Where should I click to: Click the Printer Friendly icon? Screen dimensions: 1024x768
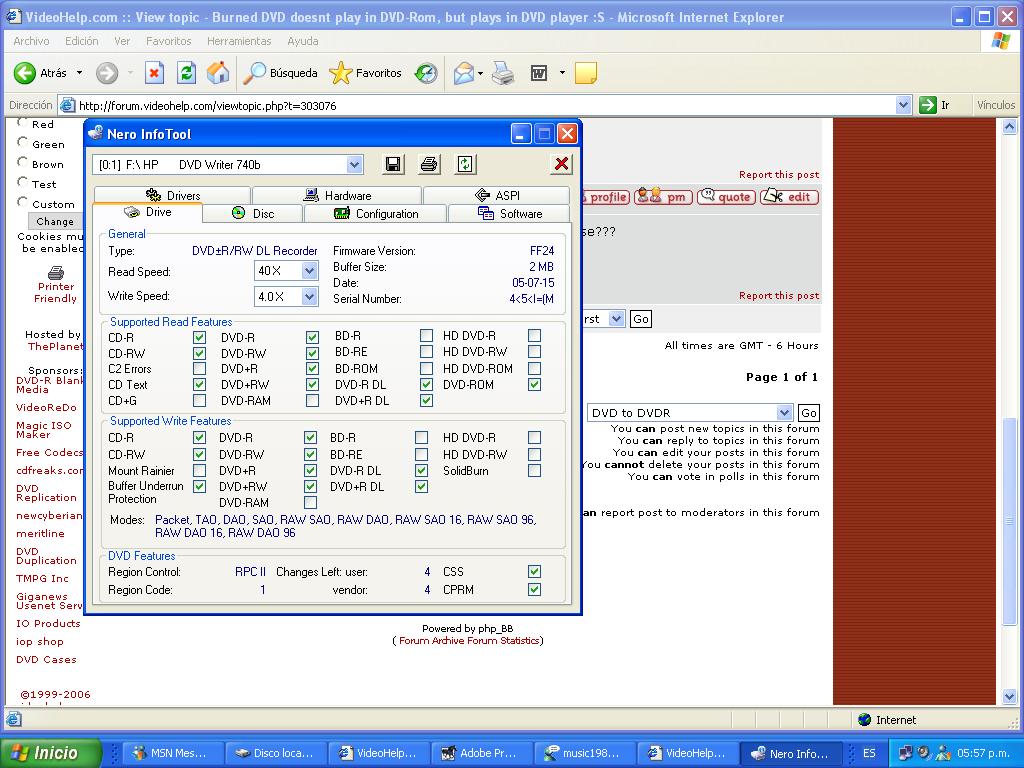56,272
